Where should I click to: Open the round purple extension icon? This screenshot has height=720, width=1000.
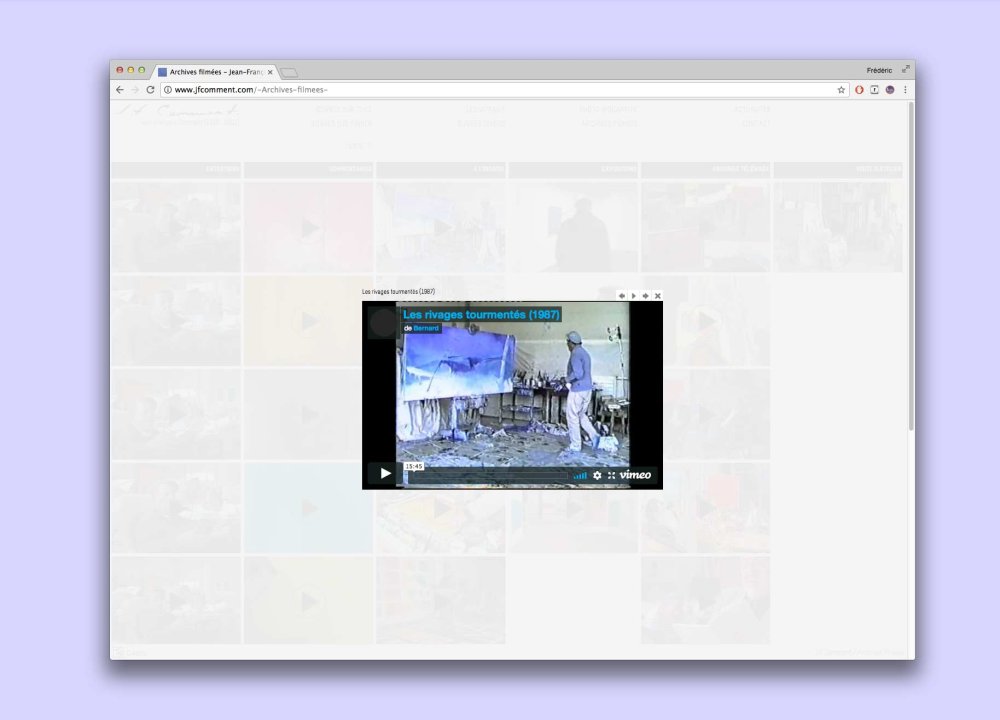tap(890, 90)
